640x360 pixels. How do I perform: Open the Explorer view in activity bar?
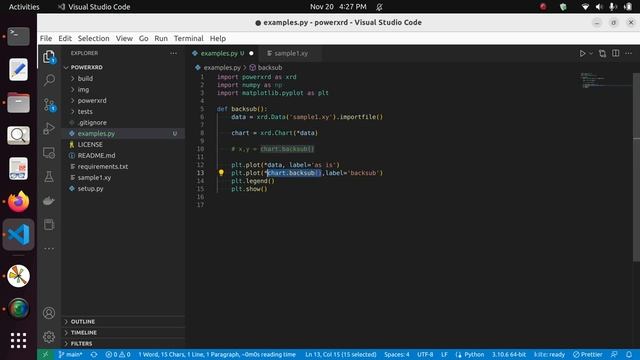click(49, 56)
